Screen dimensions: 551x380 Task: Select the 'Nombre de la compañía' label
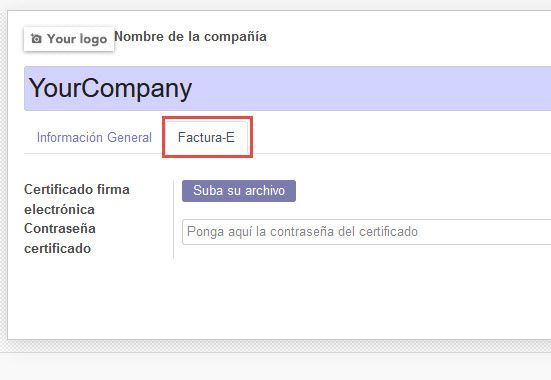[190, 37]
